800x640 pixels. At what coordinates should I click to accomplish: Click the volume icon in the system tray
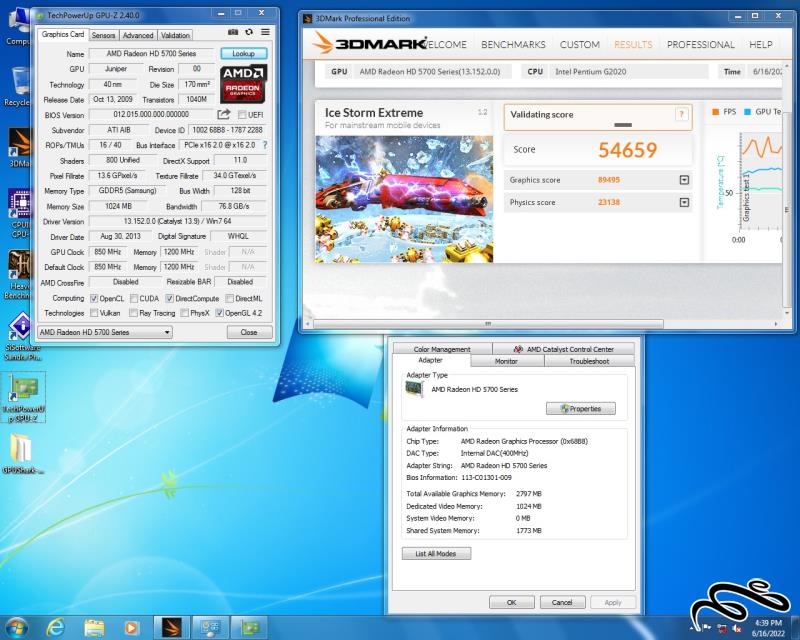736,628
